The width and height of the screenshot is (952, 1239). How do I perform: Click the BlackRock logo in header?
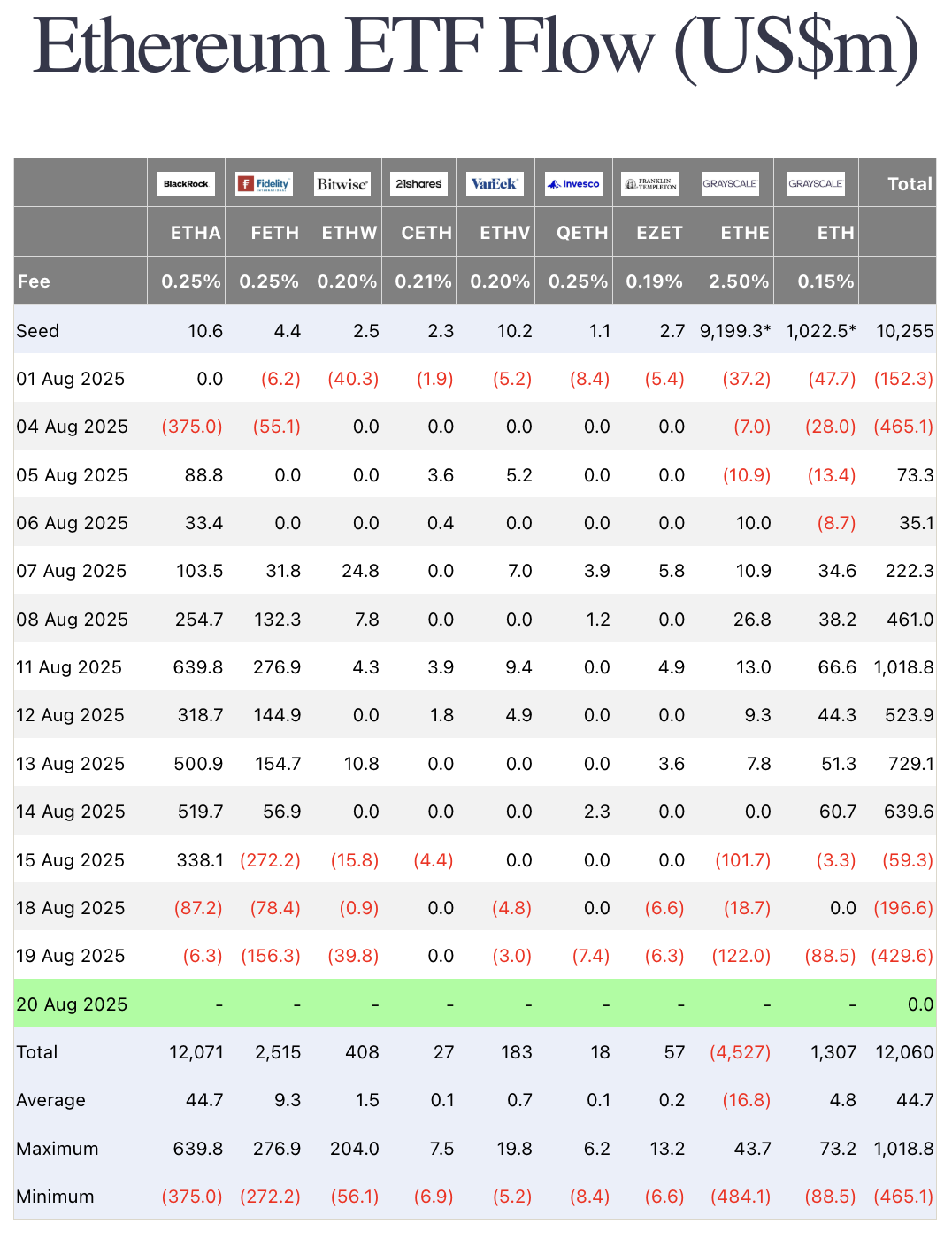click(x=186, y=184)
